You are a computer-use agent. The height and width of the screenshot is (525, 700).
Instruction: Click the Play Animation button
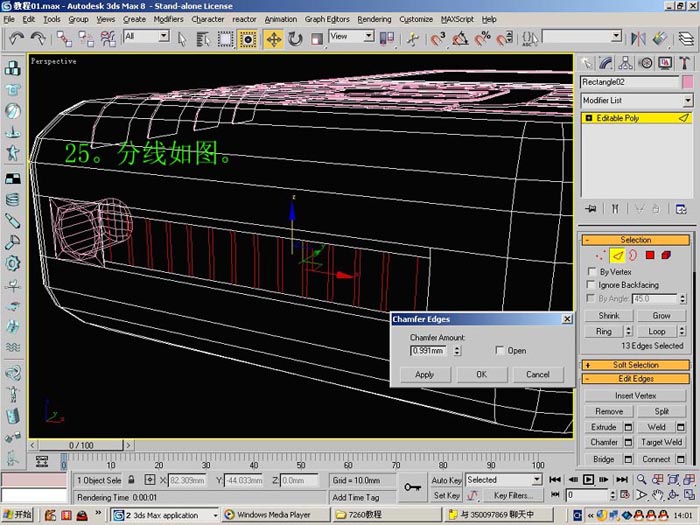pyautogui.click(x=588, y=480)
